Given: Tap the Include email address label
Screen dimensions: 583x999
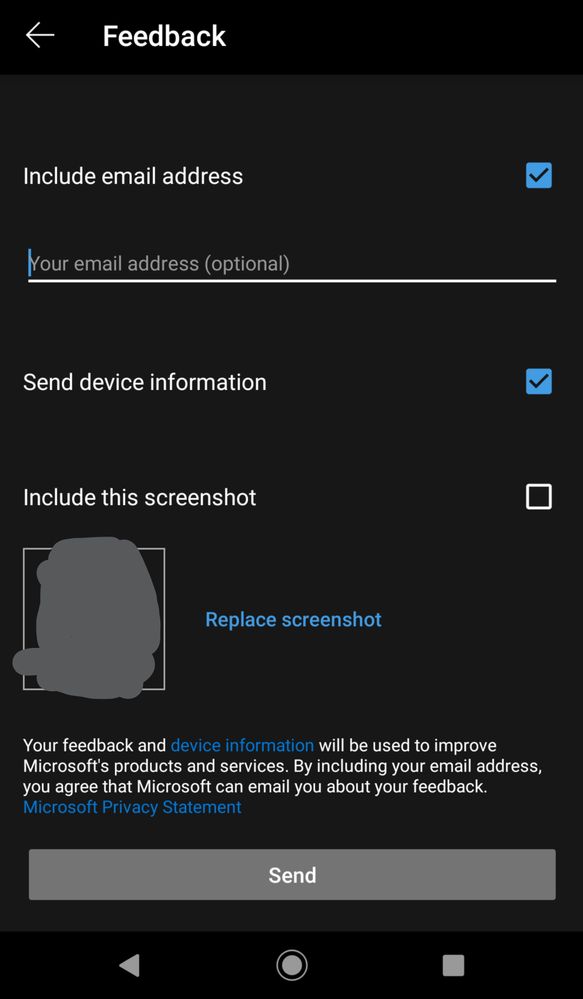Looking at the screenshot, I should [133, 176].
